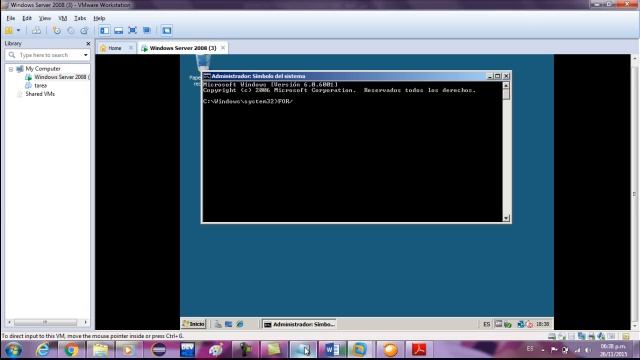This screenshot has width=640, height=360.
Task: Click the library panel horizontal scrollbar
Action: 45,322
